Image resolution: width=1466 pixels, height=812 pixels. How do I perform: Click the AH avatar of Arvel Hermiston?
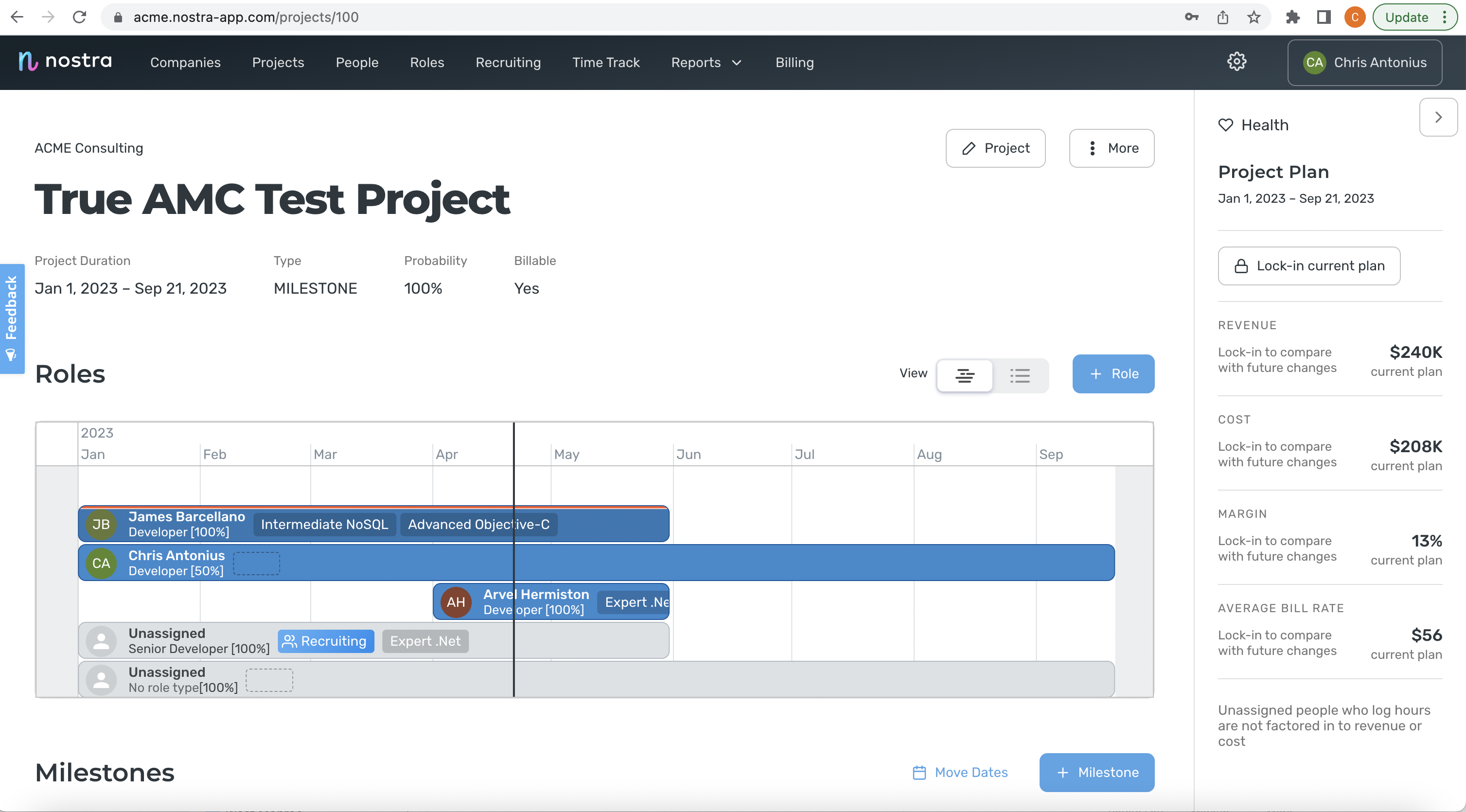pos(456,602)
